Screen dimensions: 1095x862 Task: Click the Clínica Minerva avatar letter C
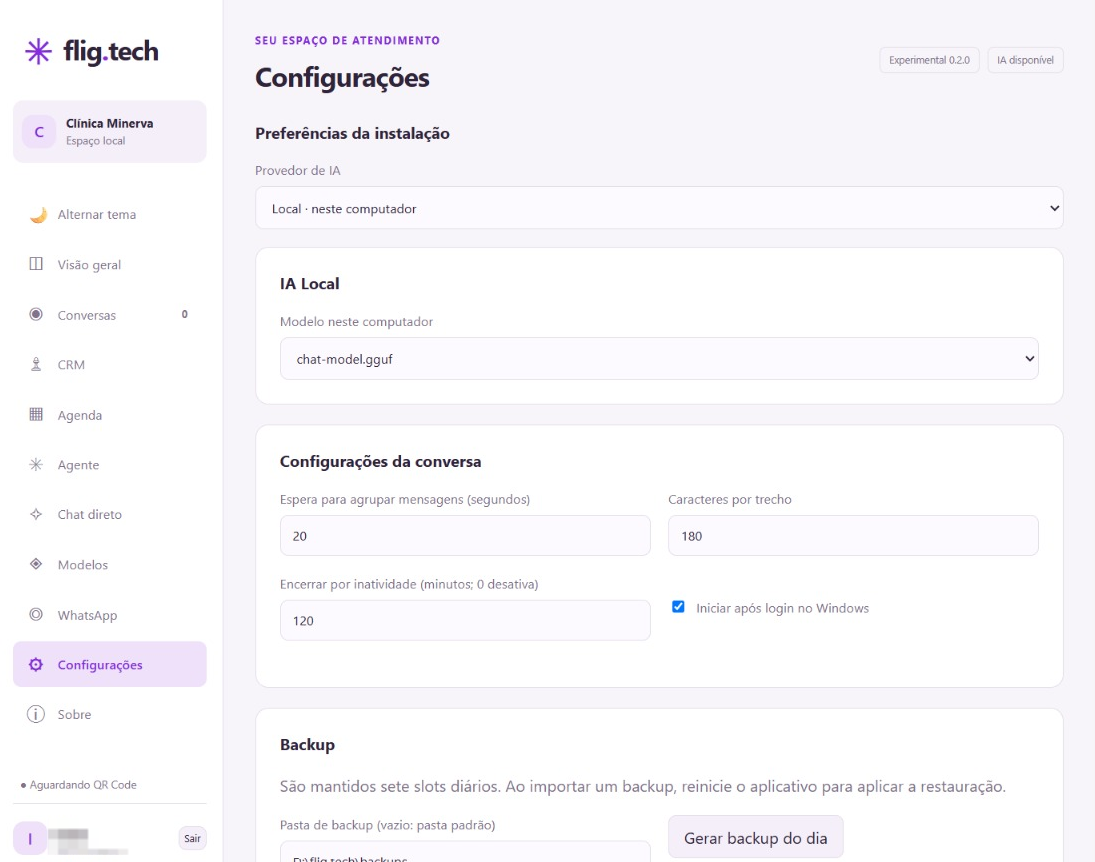click(39, 132)
